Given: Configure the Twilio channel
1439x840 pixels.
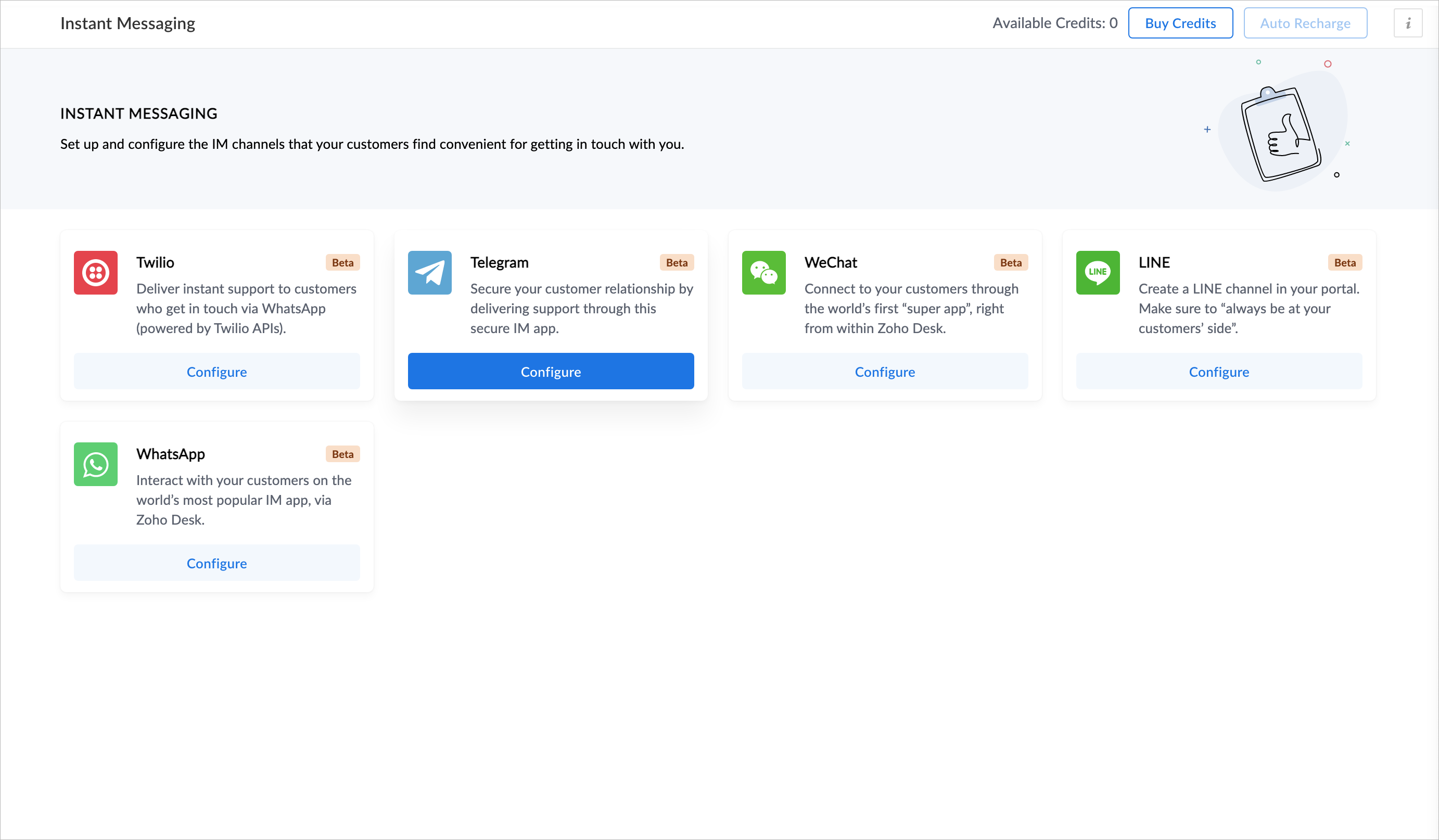Looking at the screenshot, I should pos(217,371).
